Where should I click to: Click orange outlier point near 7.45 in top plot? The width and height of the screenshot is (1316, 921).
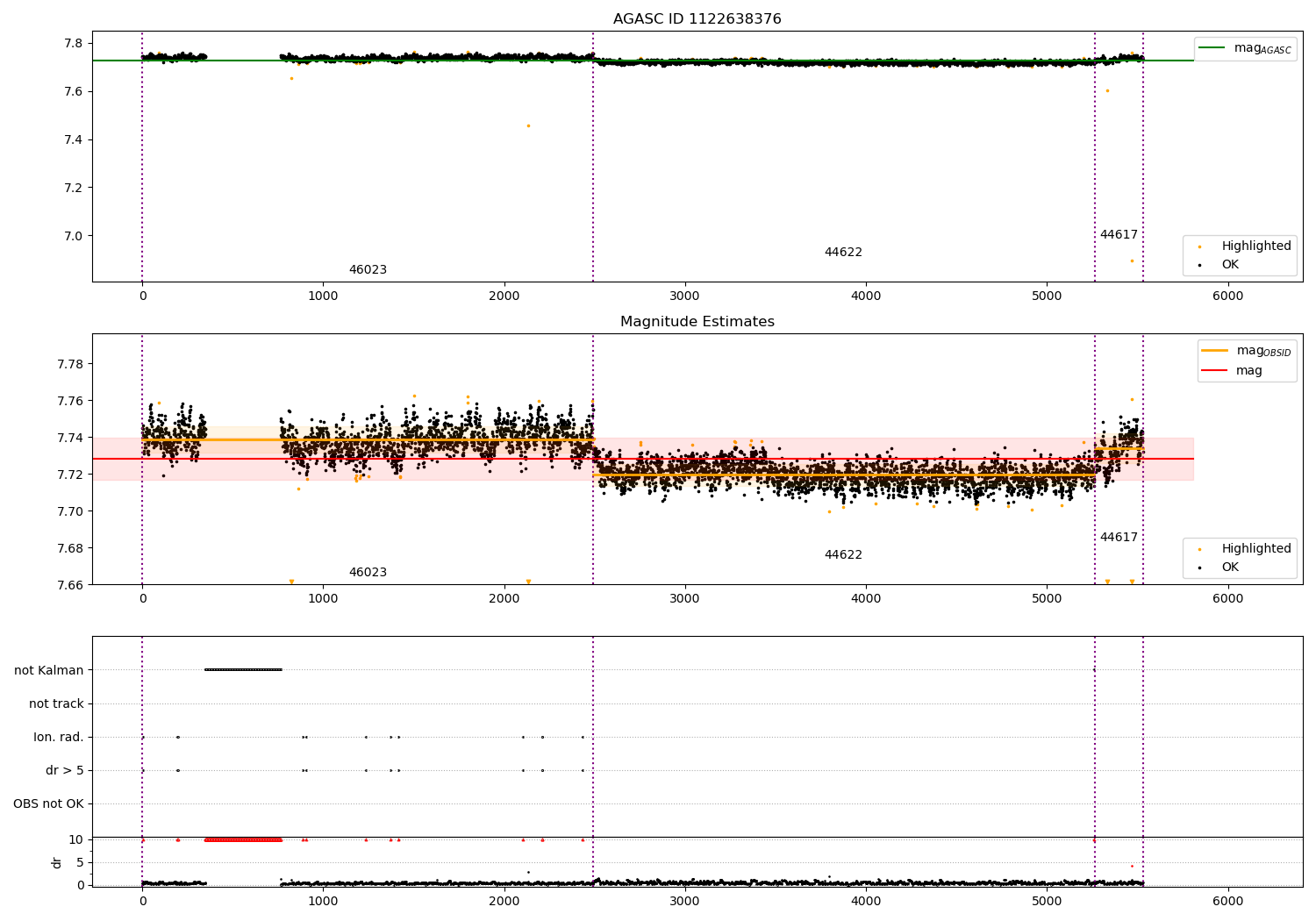[528, 125]
